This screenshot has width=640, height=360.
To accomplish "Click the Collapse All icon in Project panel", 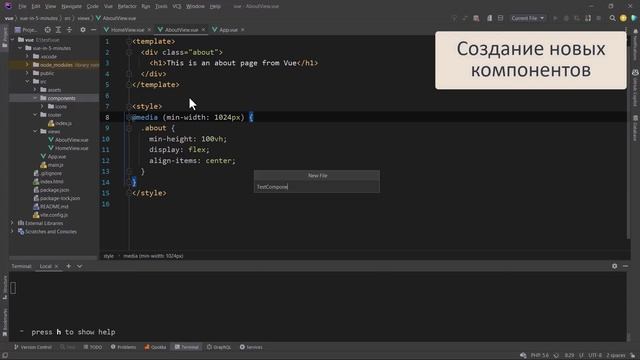I will 69,30.
